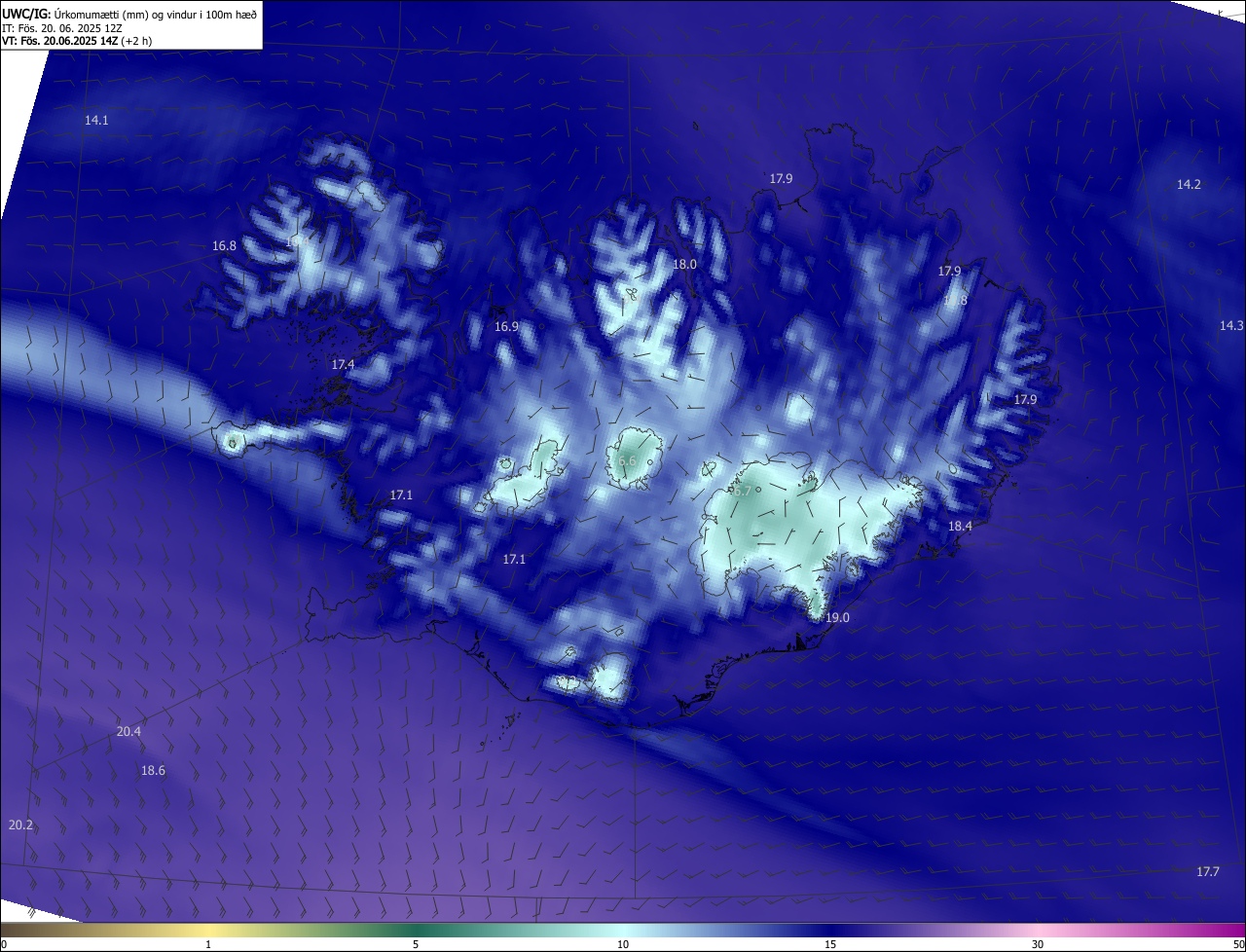This screenshot has height=952, width=1246.
Task: Click the 16.9 value on the map
Action: 506,327
